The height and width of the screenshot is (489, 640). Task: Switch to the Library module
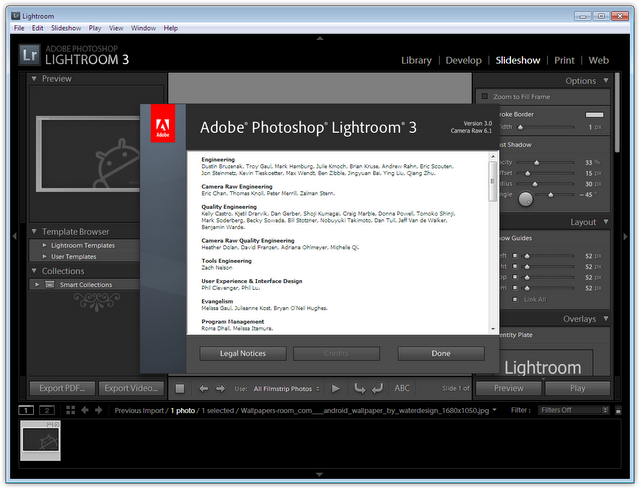tap(416, 60)
